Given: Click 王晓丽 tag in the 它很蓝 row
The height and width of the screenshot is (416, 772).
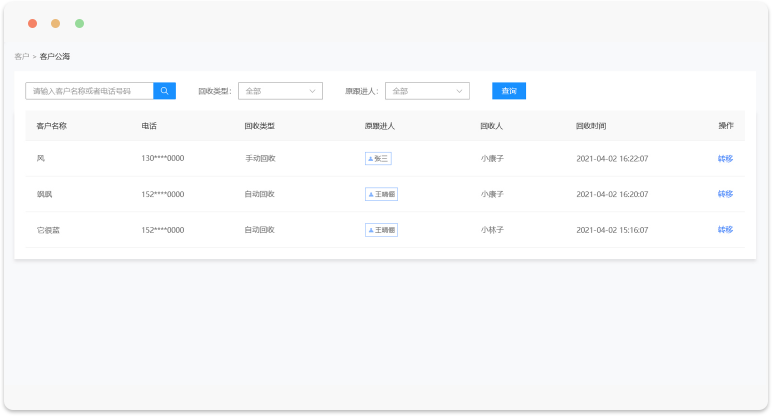Looking at the screenshot, I should pyautogui.click(x=381, y=230).
